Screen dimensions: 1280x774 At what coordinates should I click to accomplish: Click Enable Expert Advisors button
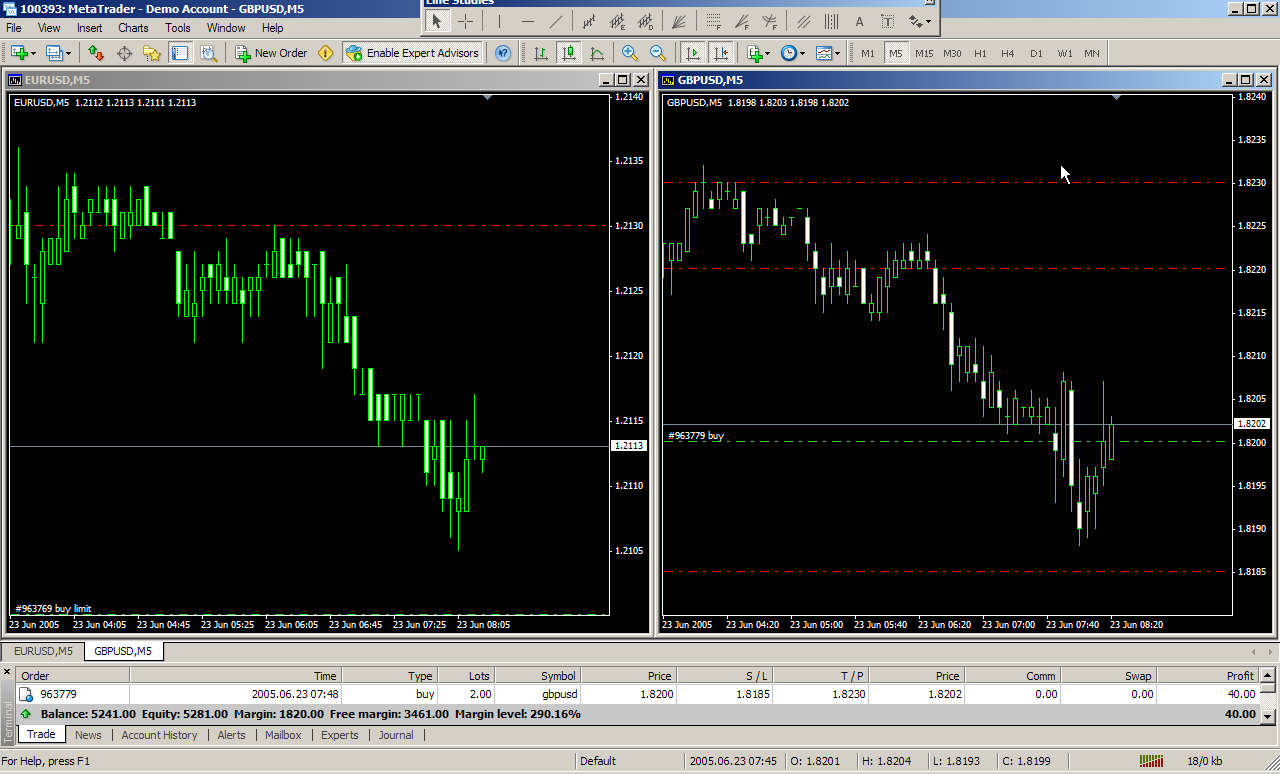(x=413, y=53)
